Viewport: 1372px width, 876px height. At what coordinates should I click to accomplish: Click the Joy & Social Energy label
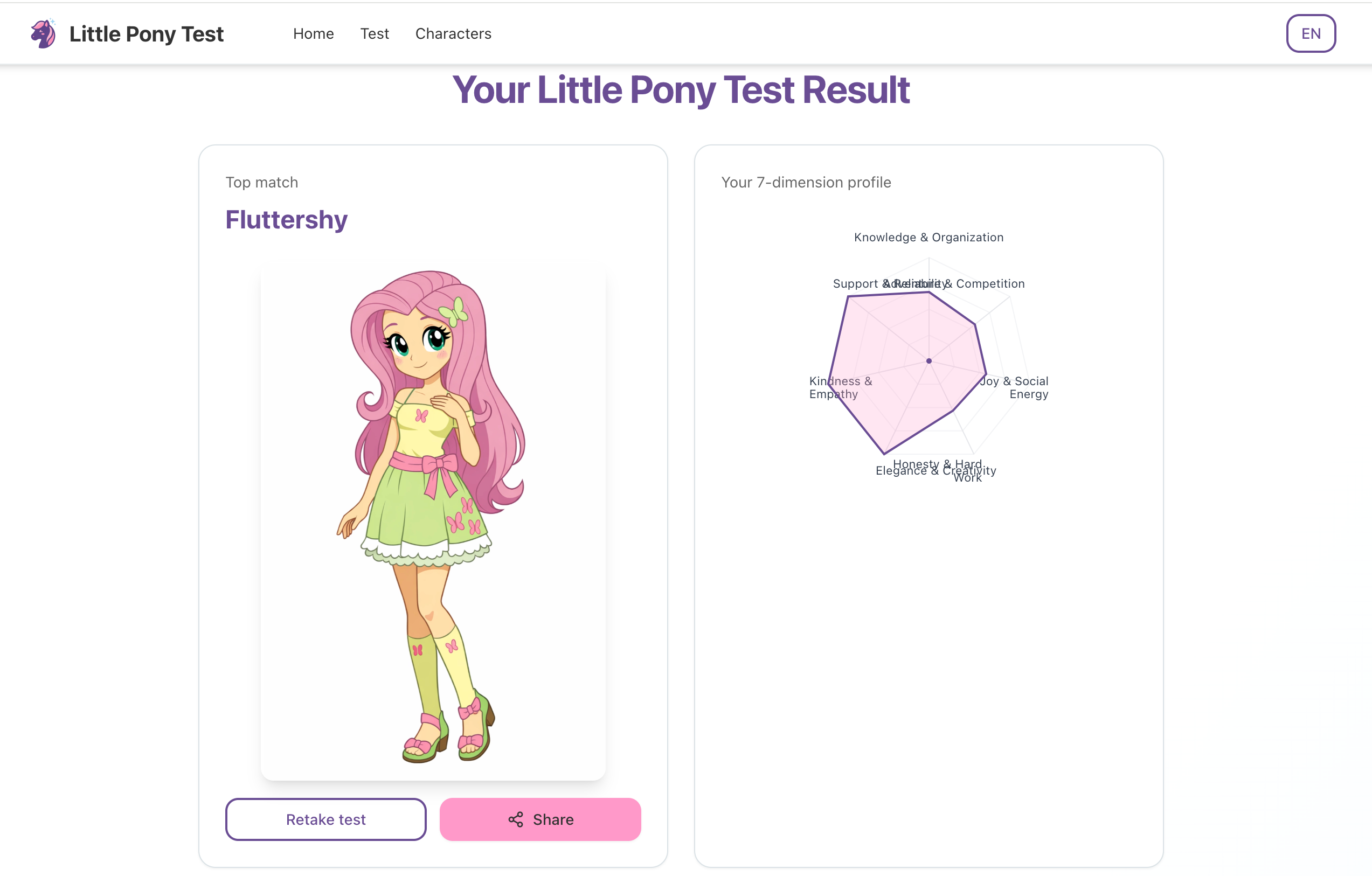pyautogui.click(x=1015, y=387)
